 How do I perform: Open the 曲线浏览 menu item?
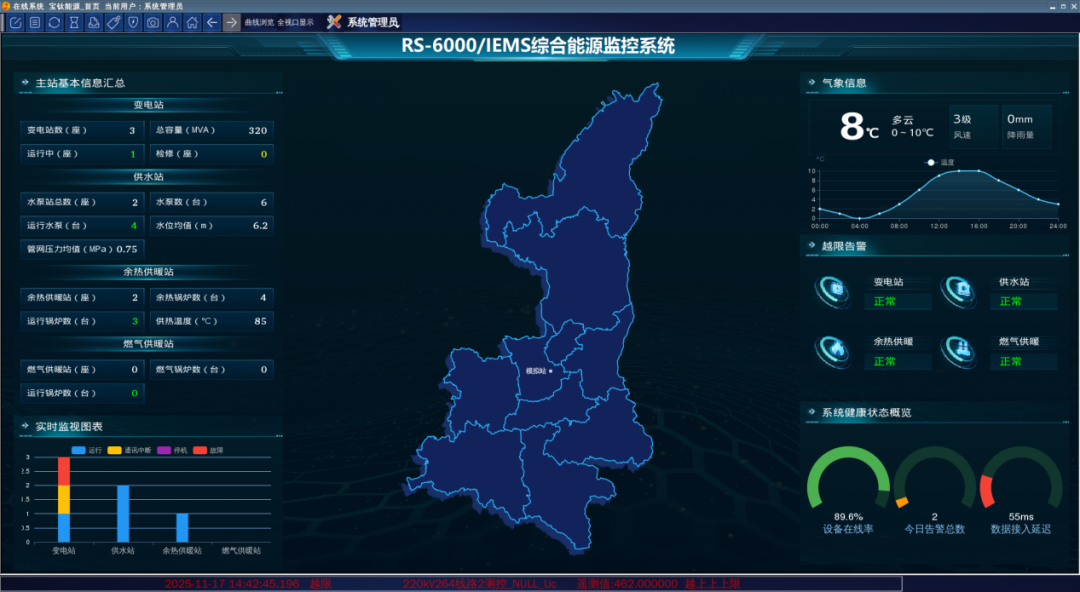[x=259, y=22]
